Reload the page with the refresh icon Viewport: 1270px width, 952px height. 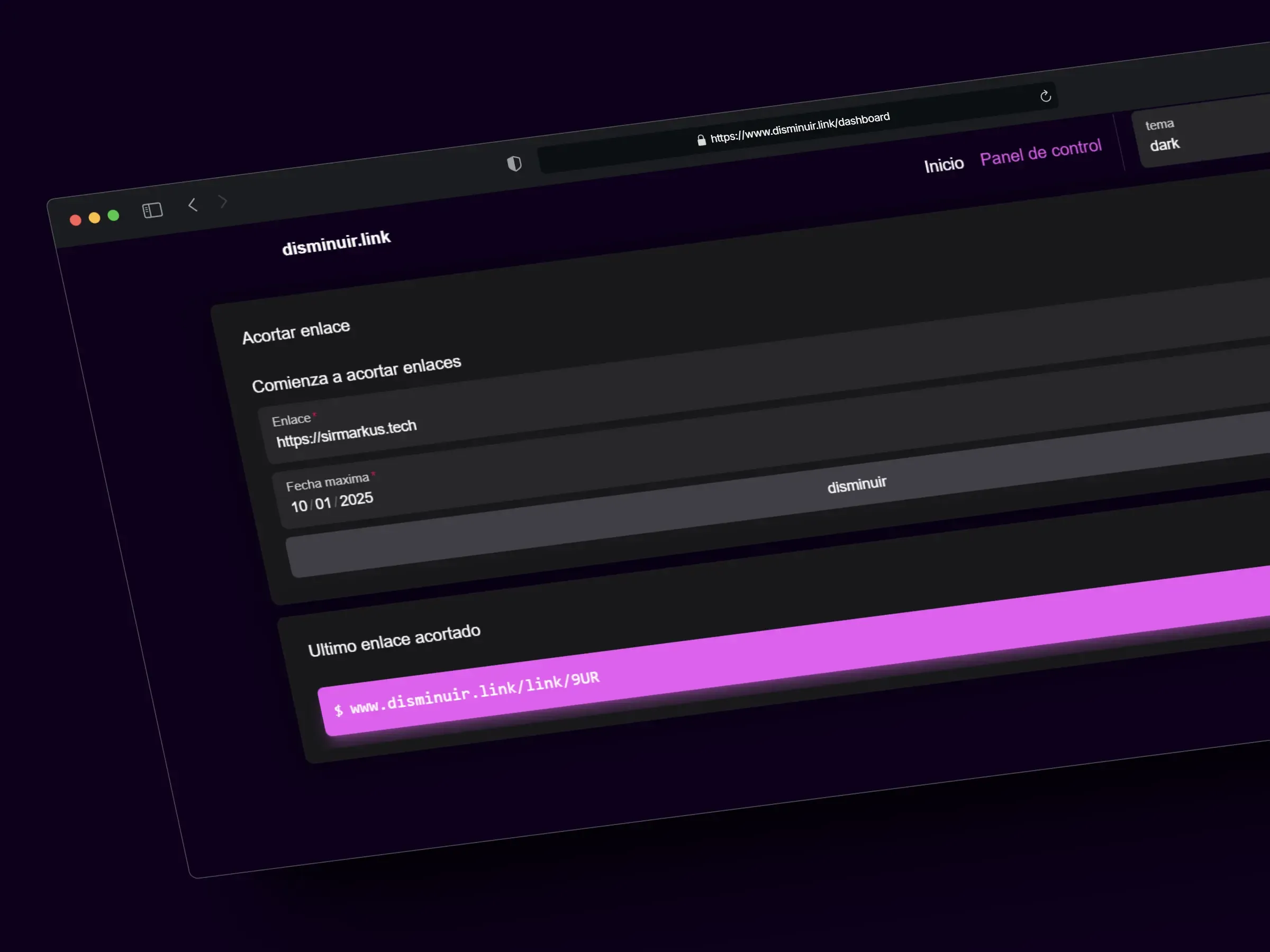(1046, 96)
